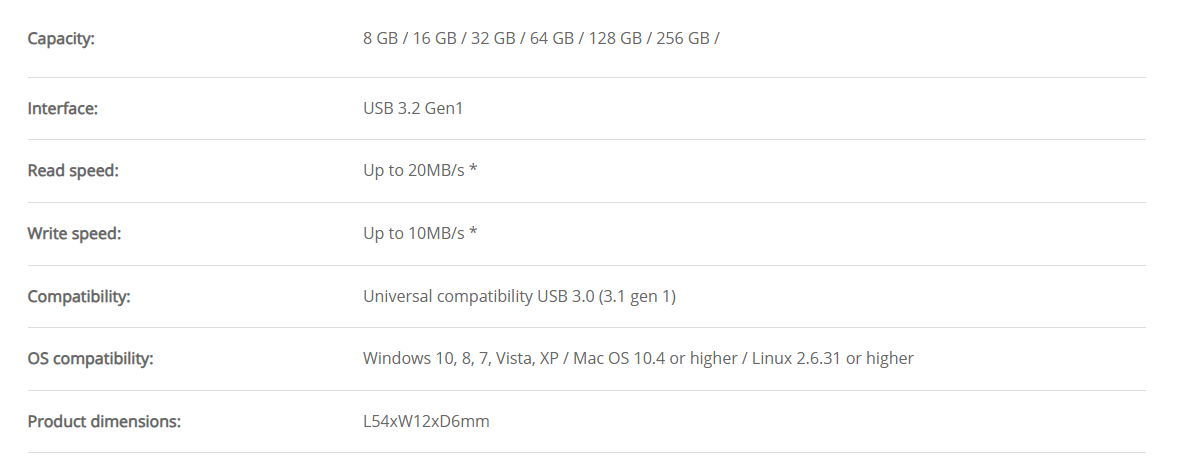Click the "OS compatibility:" label
The height and width of the screenshot is (473, 1183).
pos(90,358)
